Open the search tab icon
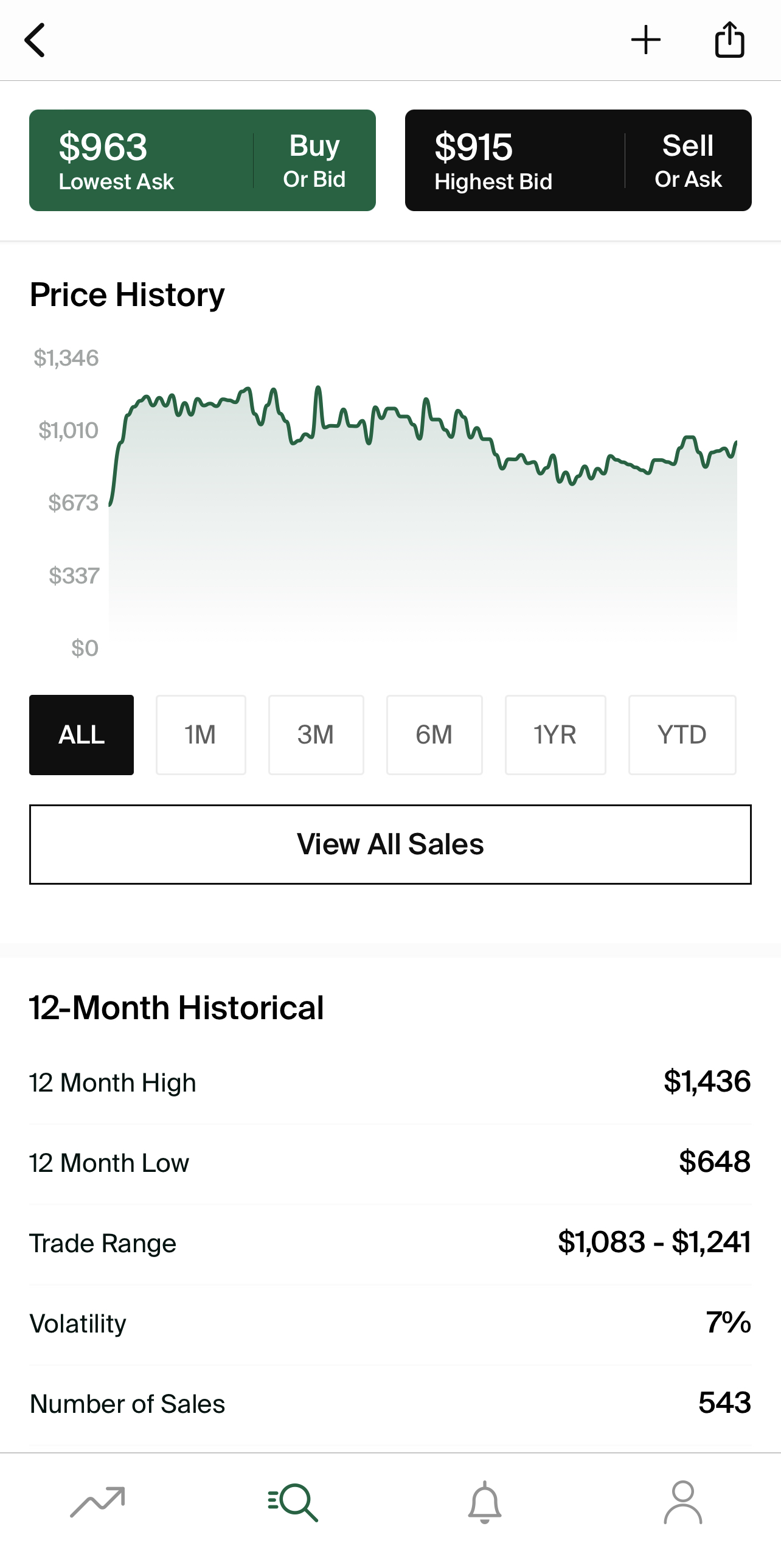Screen dimensions: 781x1568 (x=293, y=1502)
